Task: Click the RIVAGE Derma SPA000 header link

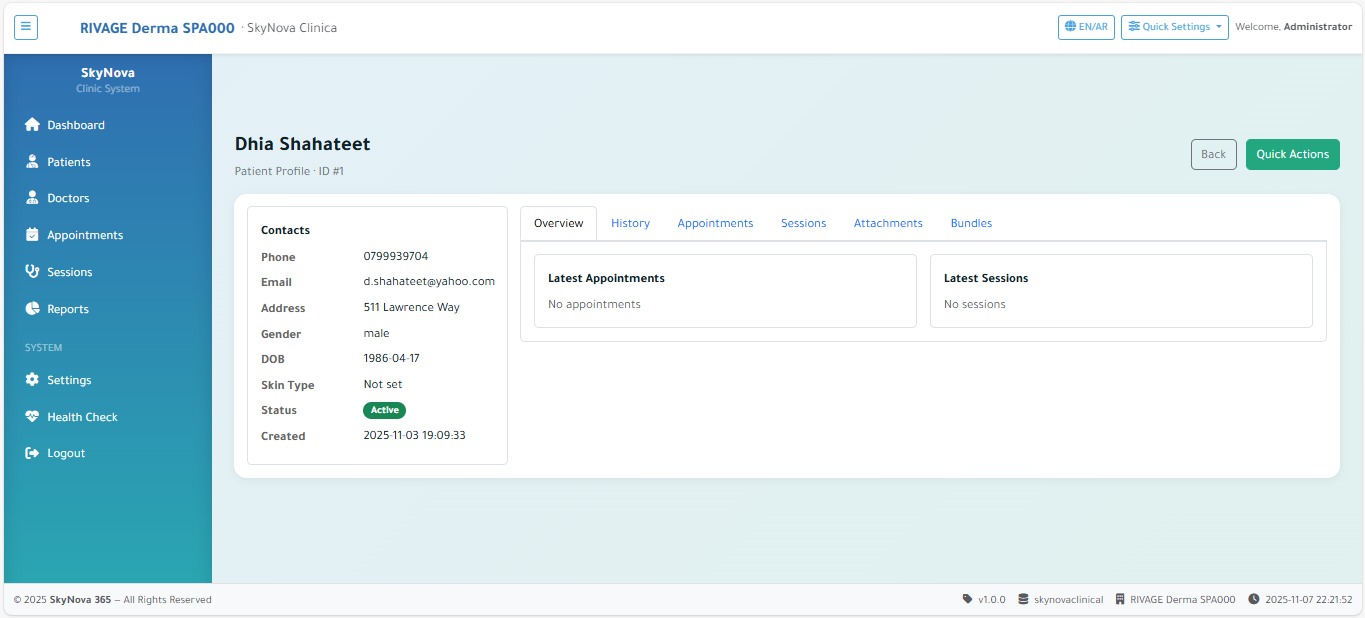Action: [157, 28]
